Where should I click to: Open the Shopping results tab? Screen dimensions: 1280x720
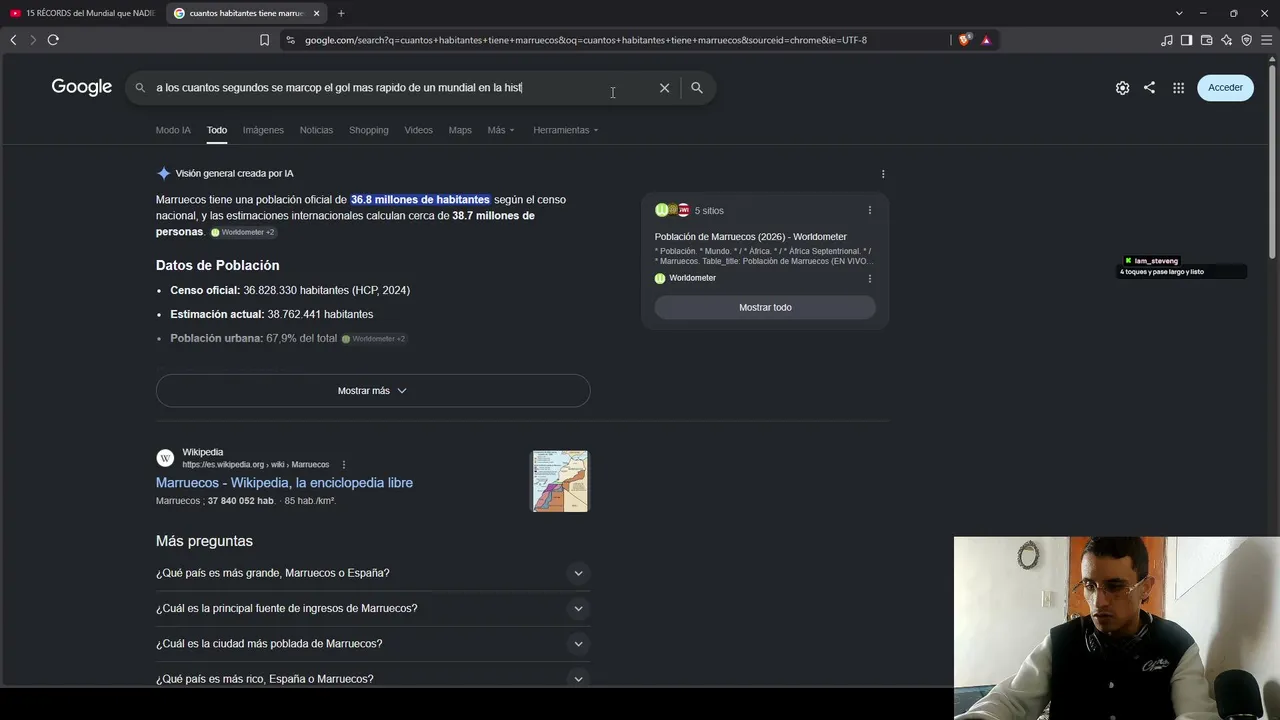(369, 130)
